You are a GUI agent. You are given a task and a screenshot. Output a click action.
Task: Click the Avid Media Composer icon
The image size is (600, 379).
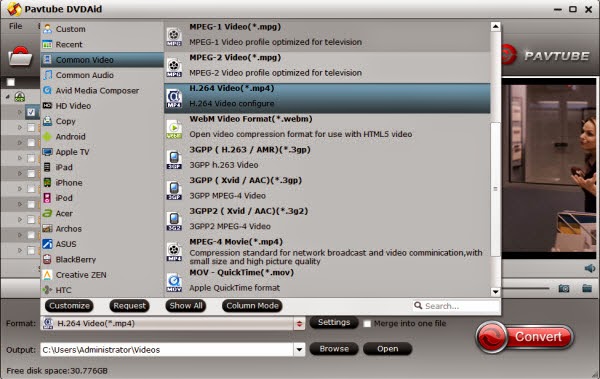[x=47, y=90]
